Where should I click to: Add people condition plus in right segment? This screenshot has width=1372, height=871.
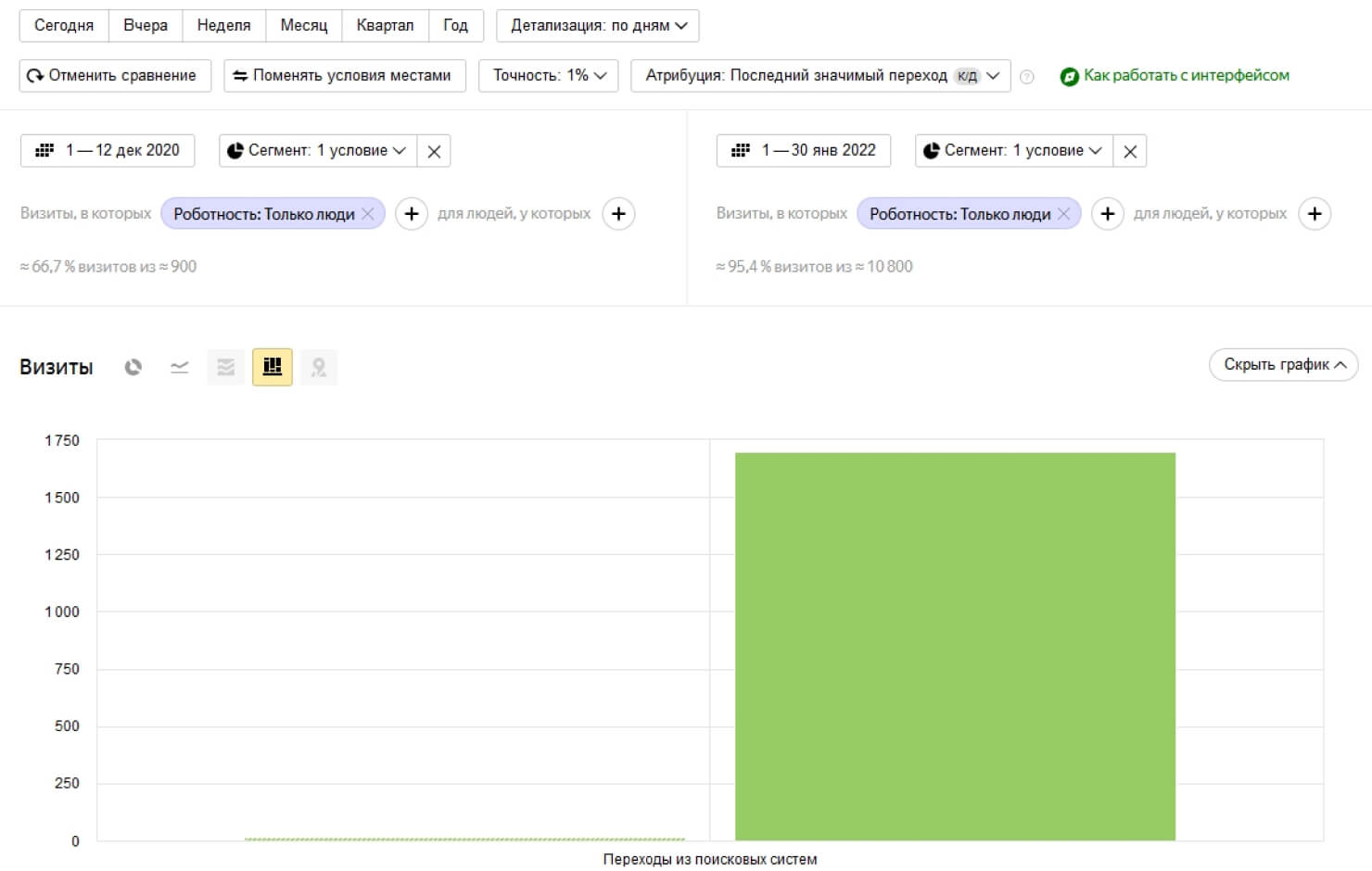point(1314,214)
